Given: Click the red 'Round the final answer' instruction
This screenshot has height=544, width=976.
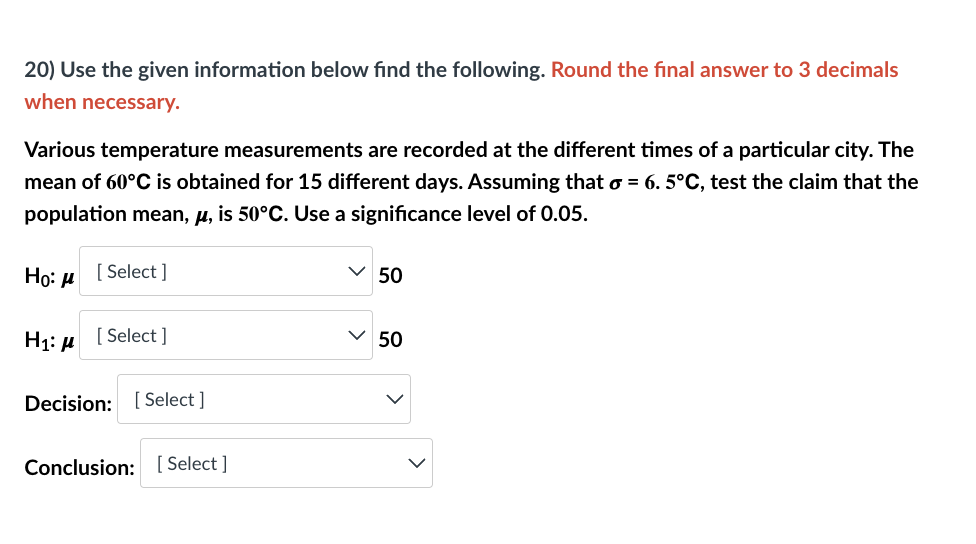Looking at the screenshot, I should point(461,85).
